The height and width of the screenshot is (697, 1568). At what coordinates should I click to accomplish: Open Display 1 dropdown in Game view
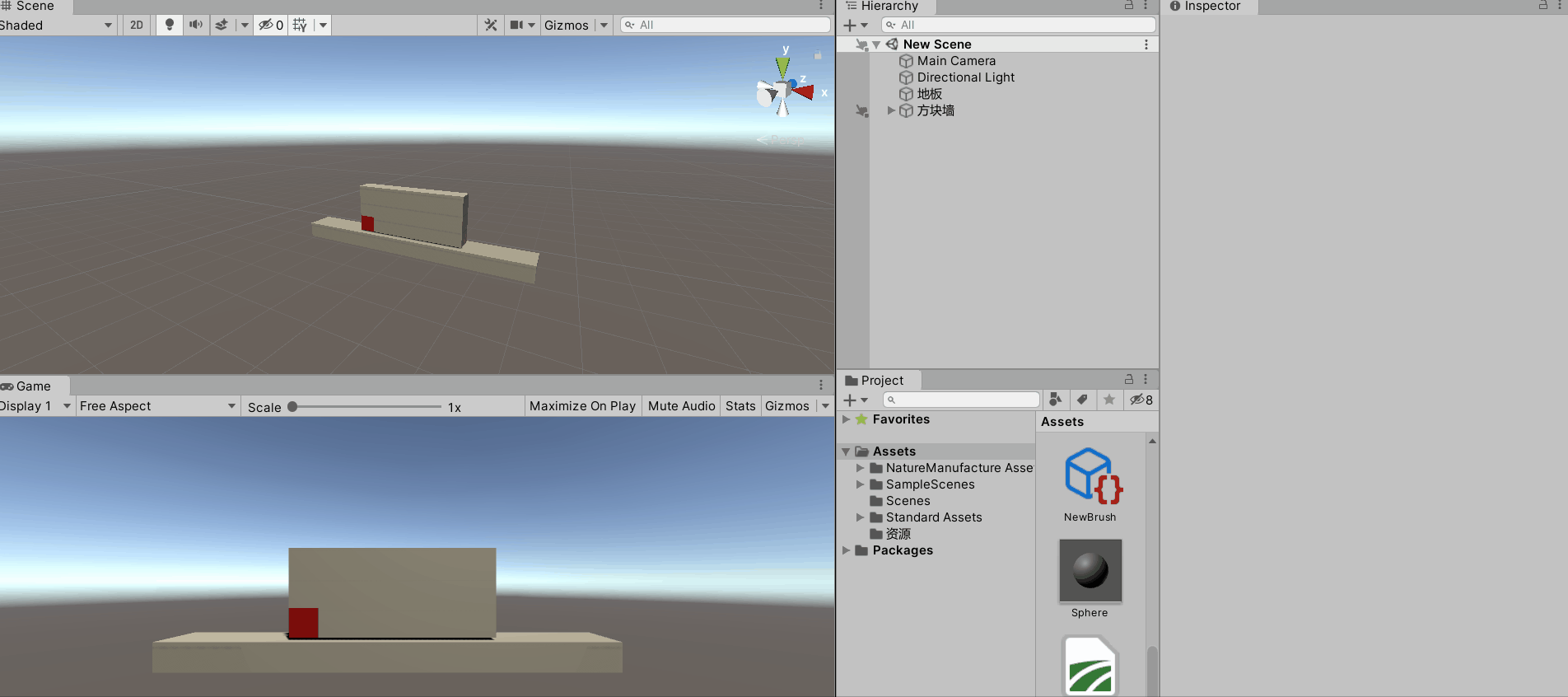(35, 405)
